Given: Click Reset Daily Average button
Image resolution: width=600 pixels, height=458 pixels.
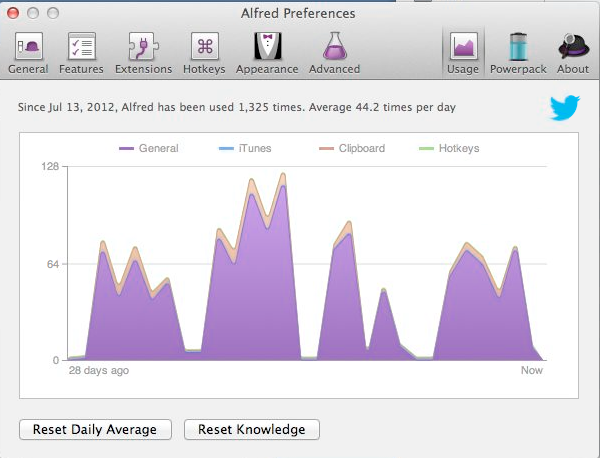Looking at the screenshot, I should (95, 429).
